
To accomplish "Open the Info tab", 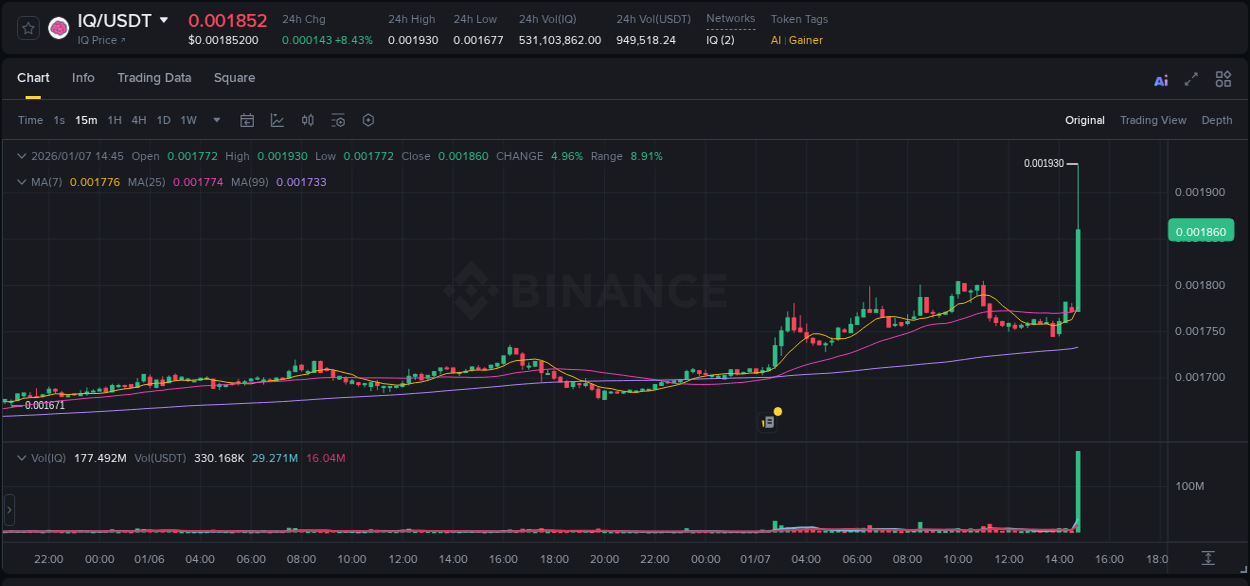I will pyautogui.click(x=83, y=78).
